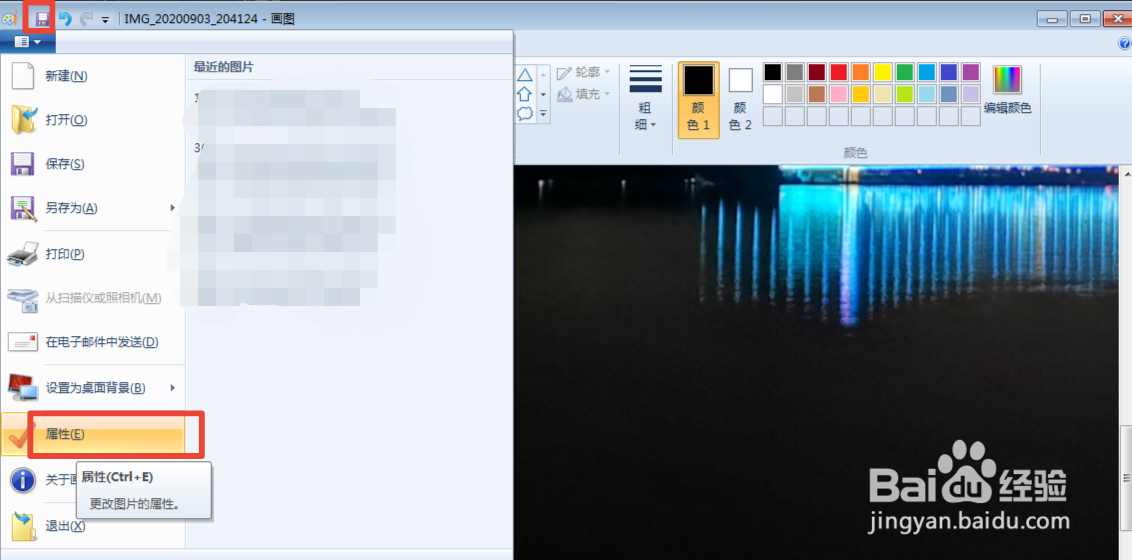
Task: Click 从扫描仪或照相机(M) menu entry
Action: click(92, 298)
